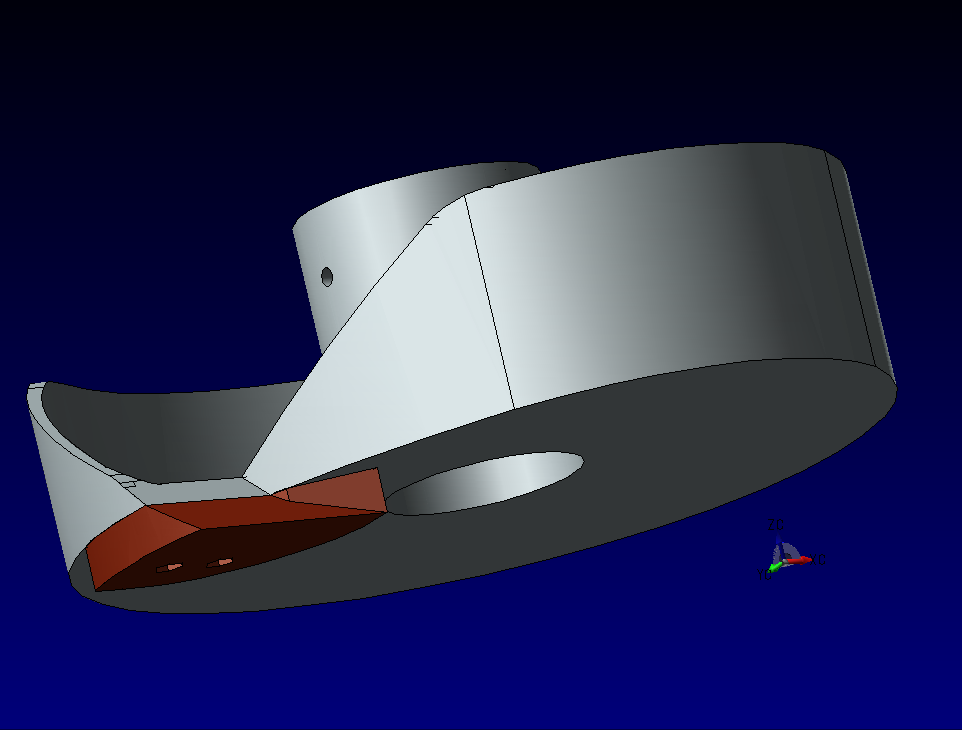The width and height of the screenshot is (962, 730).
Task: Pick the red insert's dark bottom face
Action: point(239,551)
